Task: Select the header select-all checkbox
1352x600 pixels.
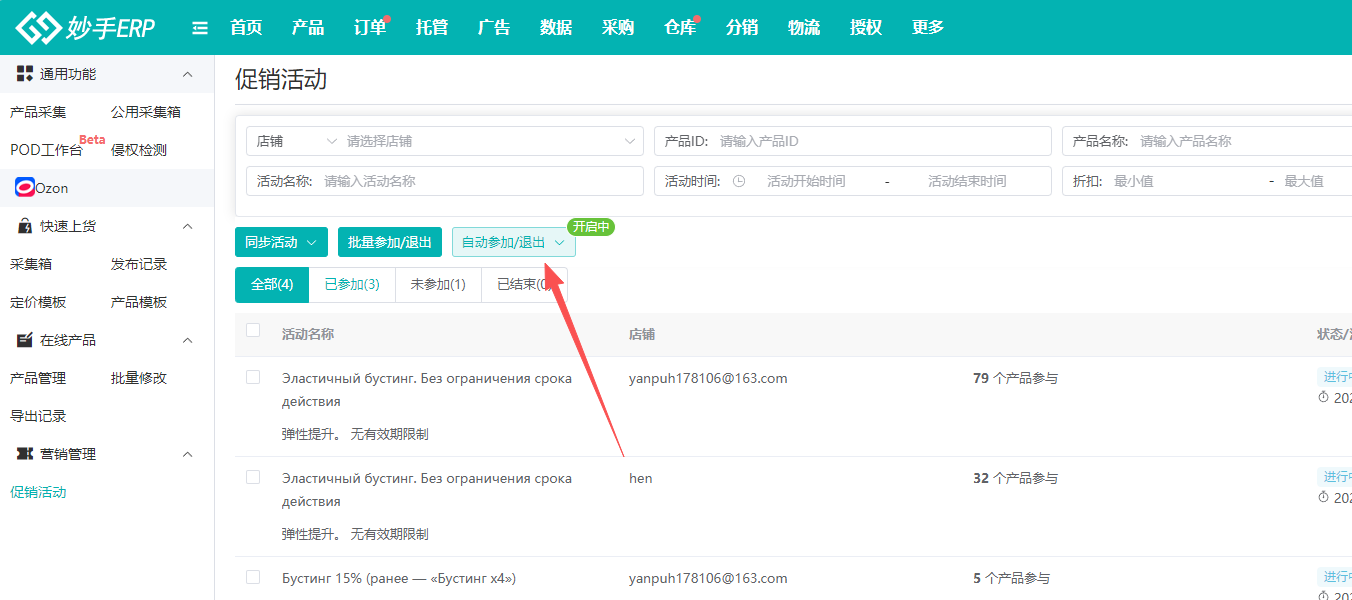Action: (x=253, y=330)
